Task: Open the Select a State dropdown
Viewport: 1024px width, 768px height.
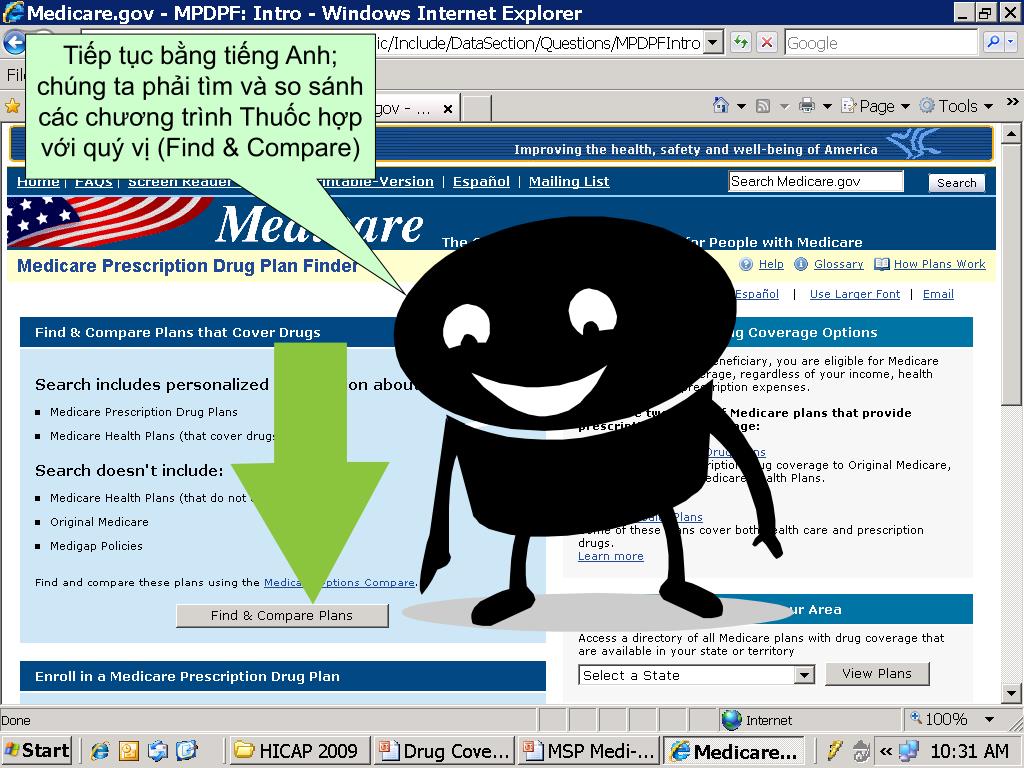Action: [x=696, y=675]
